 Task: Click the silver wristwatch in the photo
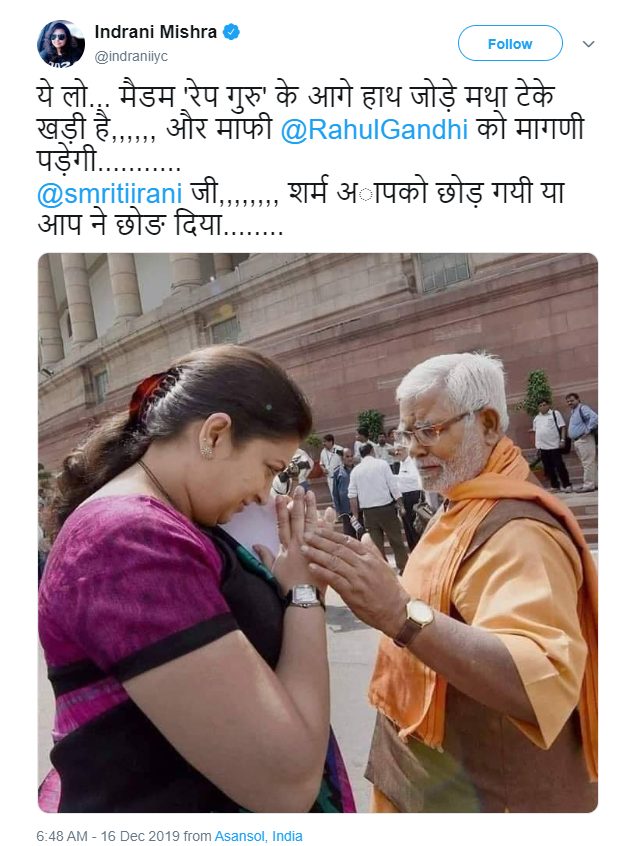[305, 596]
